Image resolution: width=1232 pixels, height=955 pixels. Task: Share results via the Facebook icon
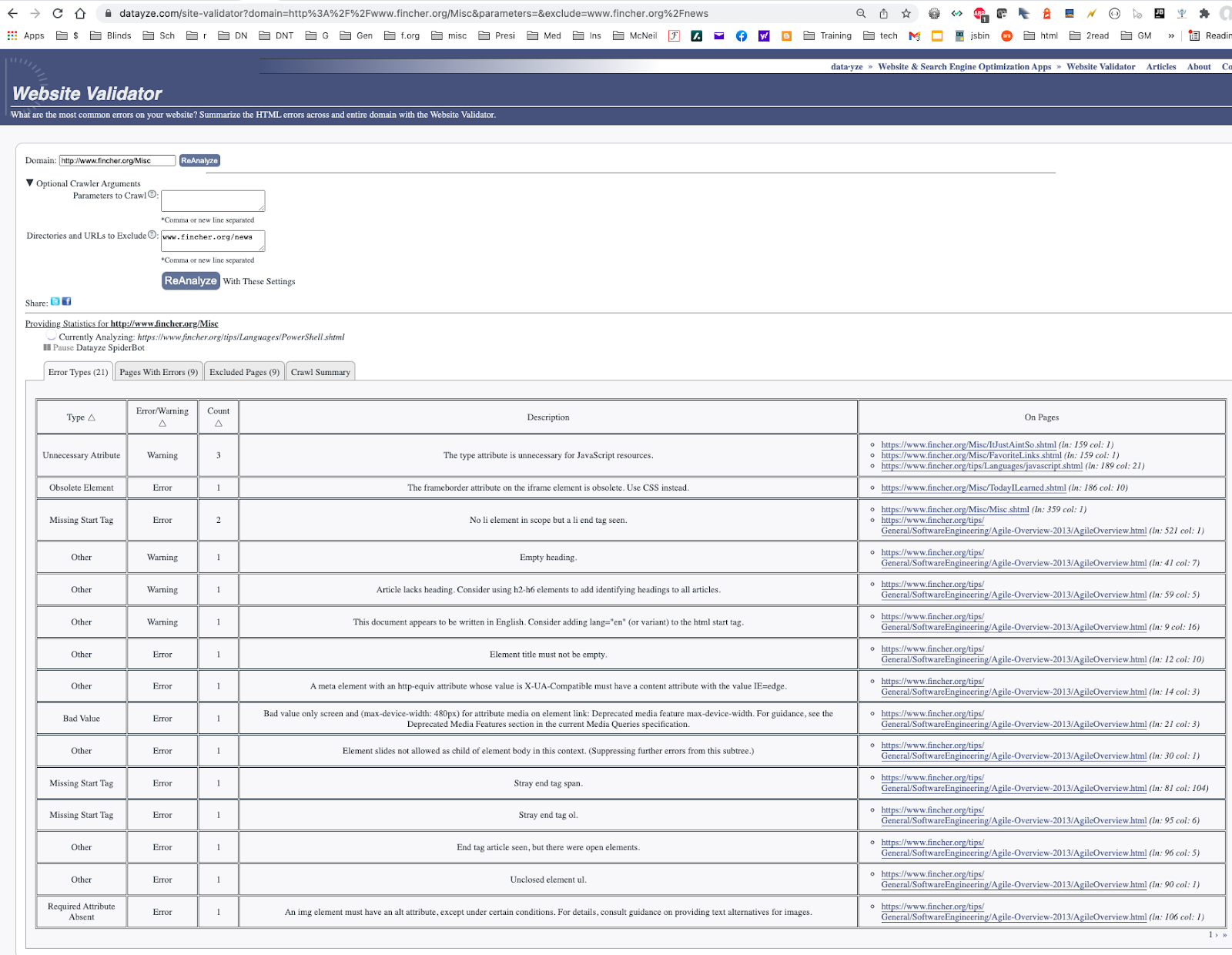(x=66, y=301)
